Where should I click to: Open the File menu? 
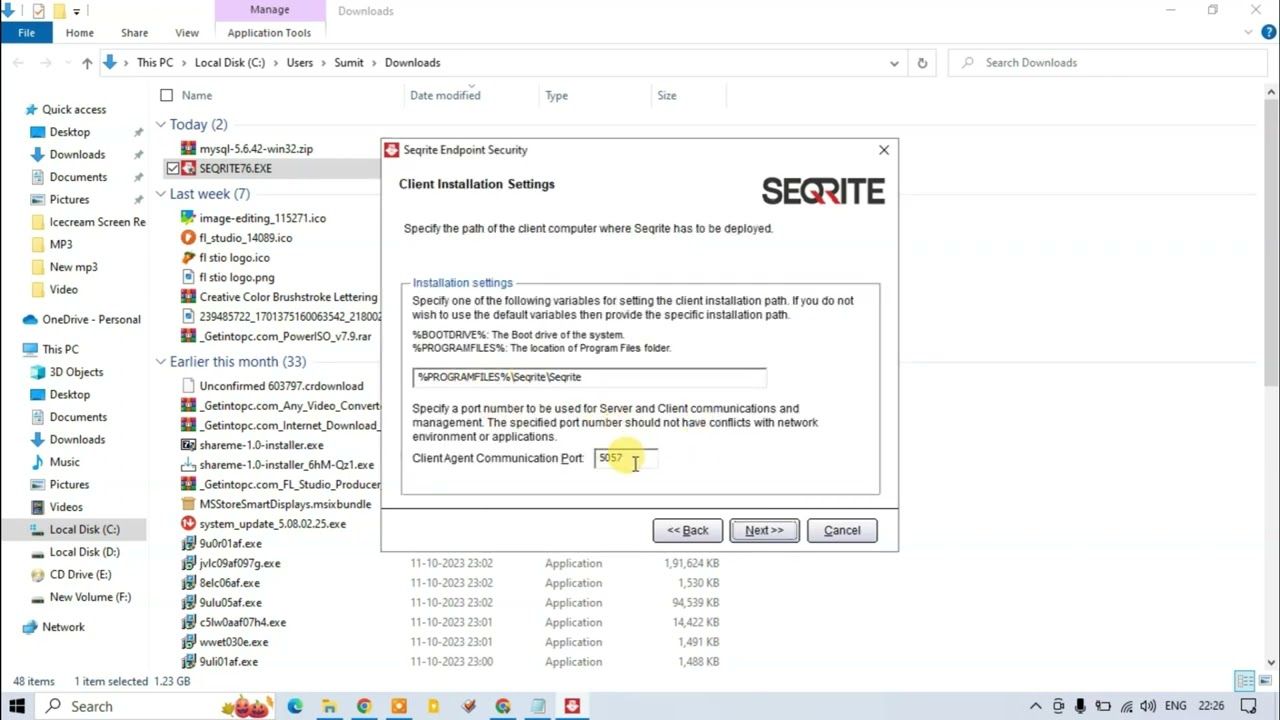click(26, 33)
